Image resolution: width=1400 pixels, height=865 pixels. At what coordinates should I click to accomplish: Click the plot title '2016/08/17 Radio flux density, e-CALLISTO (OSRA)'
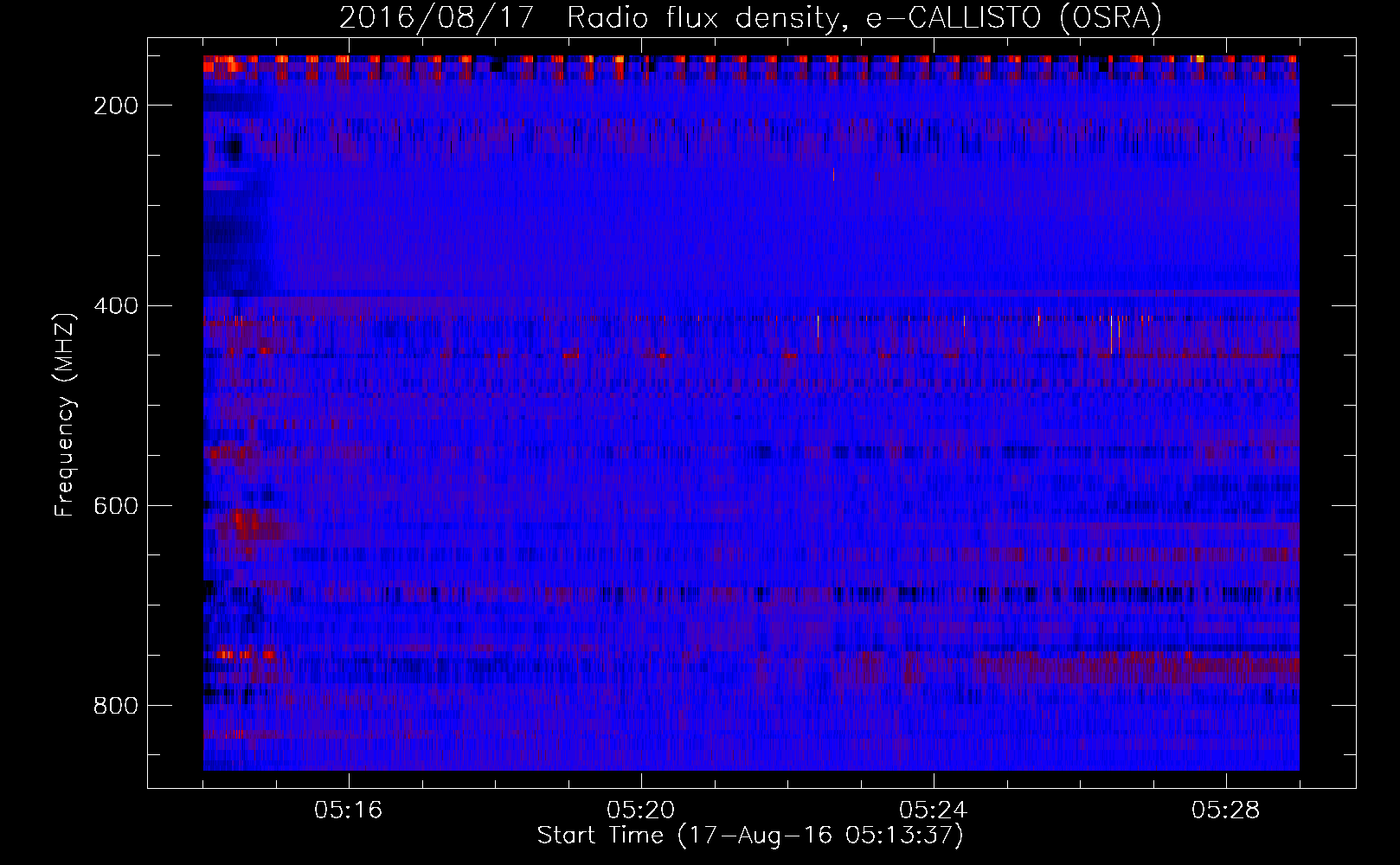tap(750, 18)
